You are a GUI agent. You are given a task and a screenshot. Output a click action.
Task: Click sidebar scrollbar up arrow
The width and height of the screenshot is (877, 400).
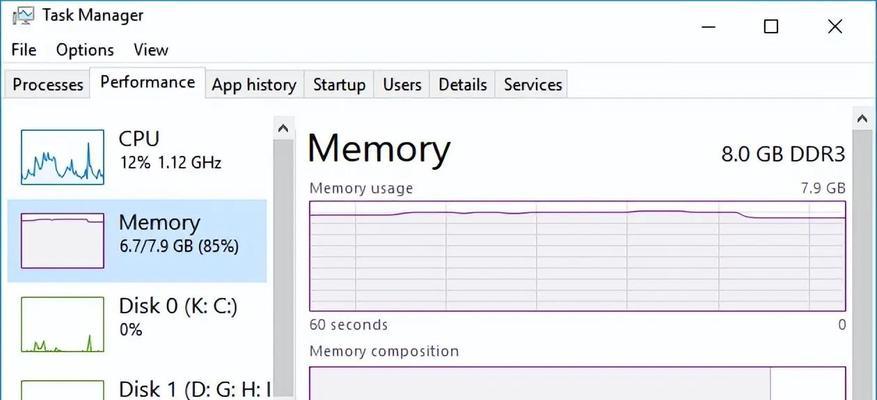click(283, 129)
